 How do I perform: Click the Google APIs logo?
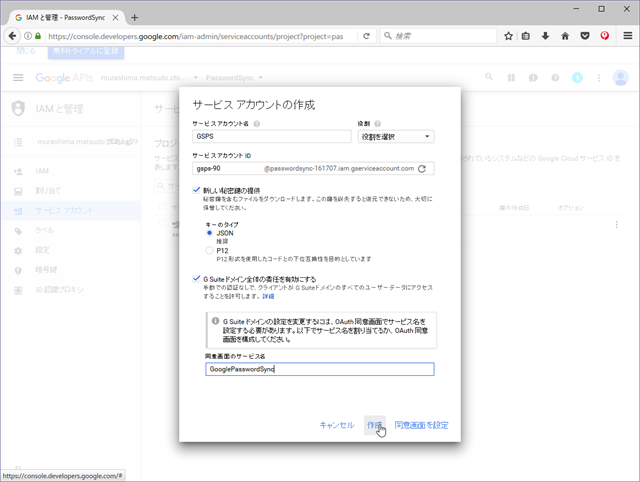(64, 78)
